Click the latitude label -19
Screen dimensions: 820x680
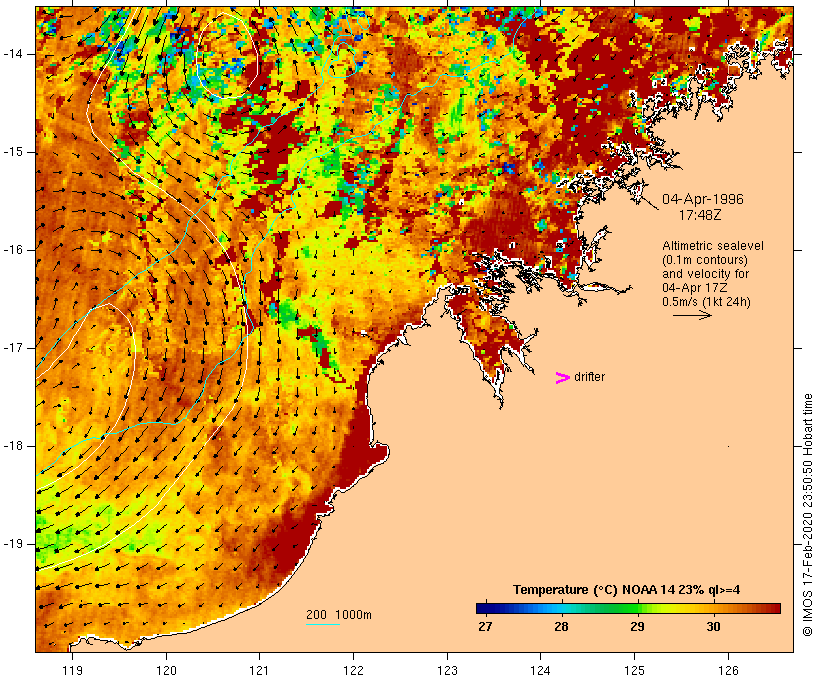(13, 544)
